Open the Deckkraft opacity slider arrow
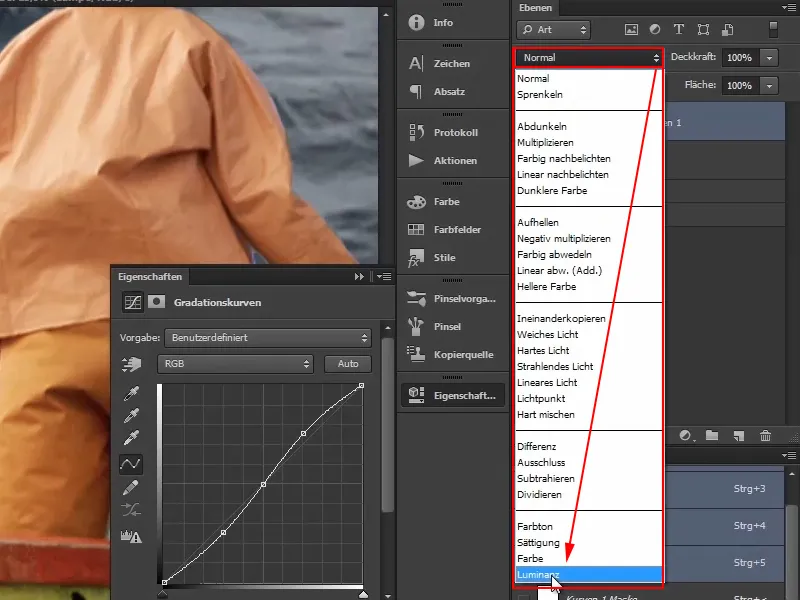Image resolution: width=800 pixels, height=600 pixels. tap(769, 58)
